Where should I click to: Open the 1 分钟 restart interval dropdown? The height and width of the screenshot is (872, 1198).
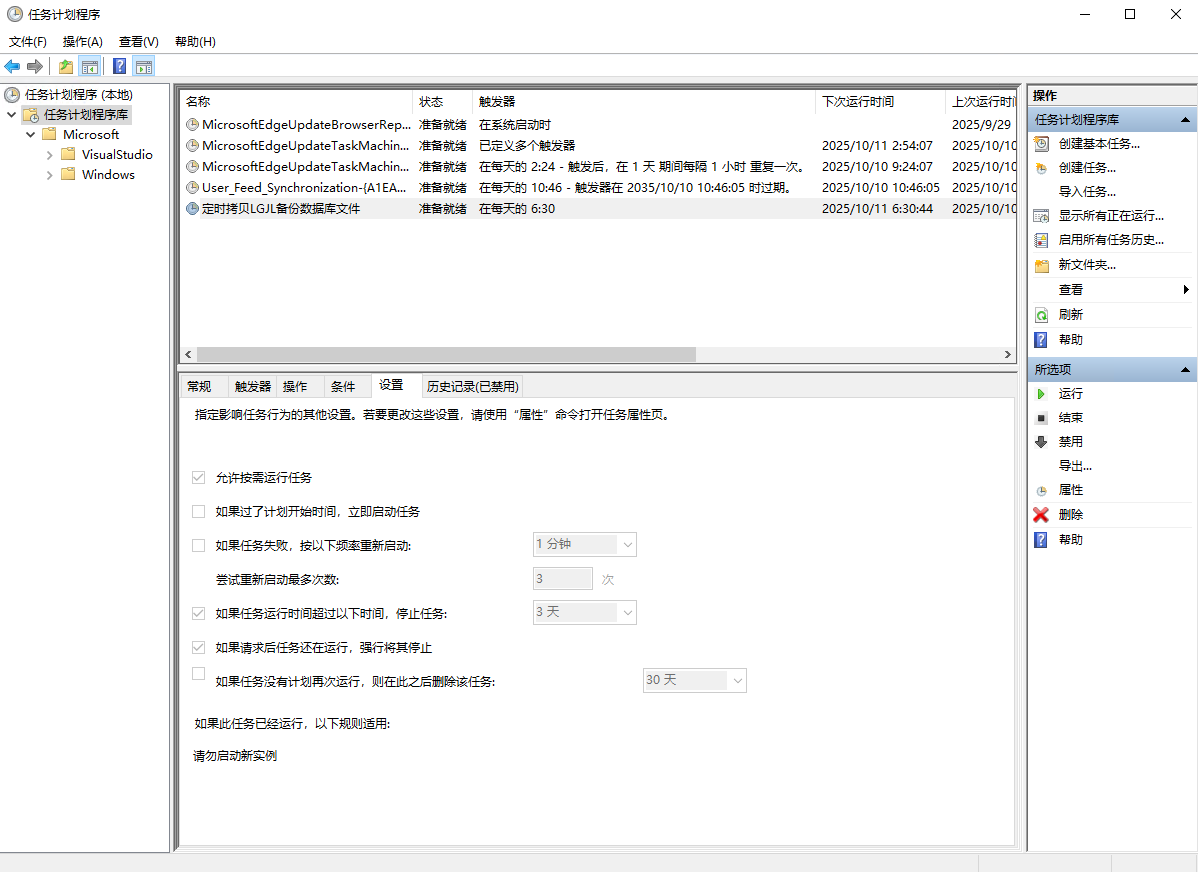pyautogui.click(x=584, y=544)
